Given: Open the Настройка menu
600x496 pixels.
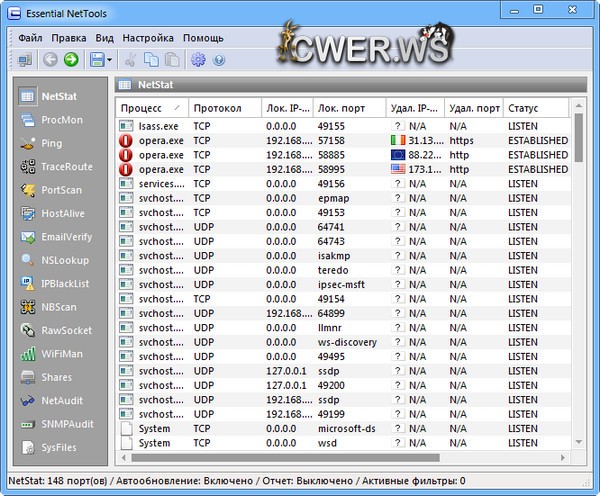Looking at the screenshot, I should [x=148, y=37].
